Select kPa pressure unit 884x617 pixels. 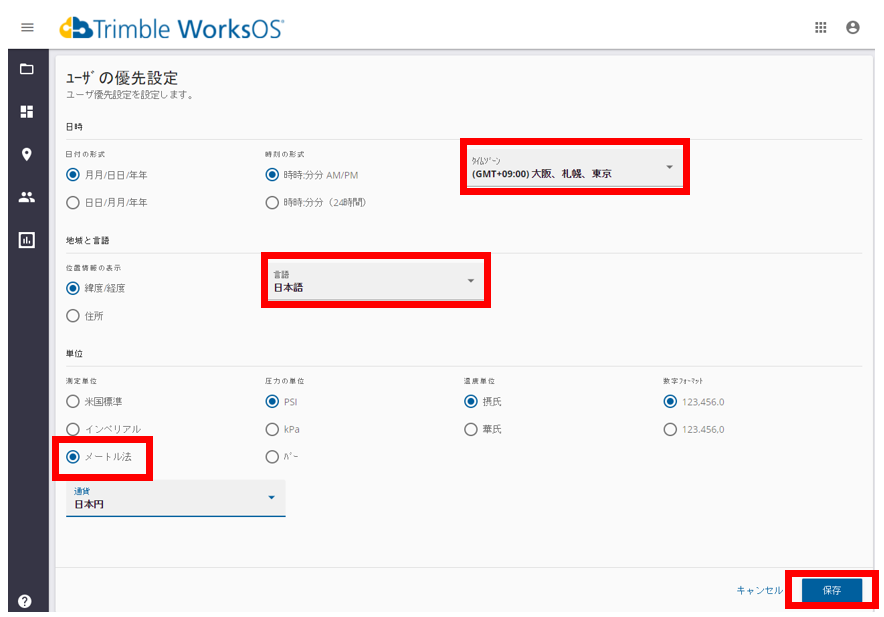click(x=272, y=429)
